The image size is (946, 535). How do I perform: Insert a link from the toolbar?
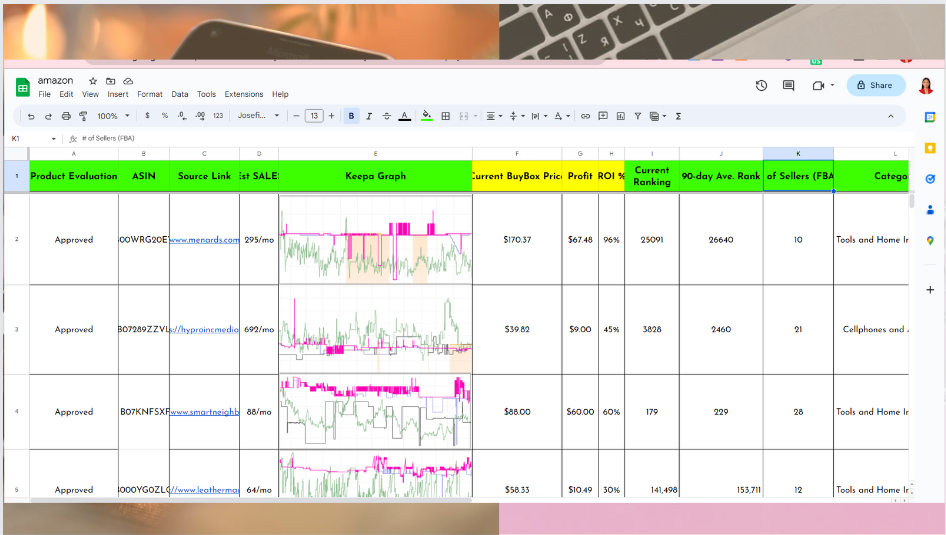tap(585, 116)
